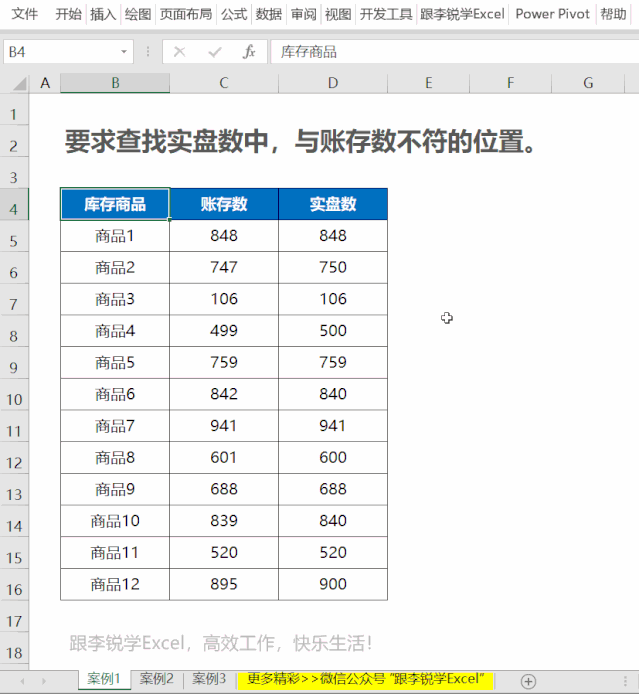The width and height of the screenshot is (639, 694).
Task: Select column G header
Action: pyautogui.click(x=588, y=83)
